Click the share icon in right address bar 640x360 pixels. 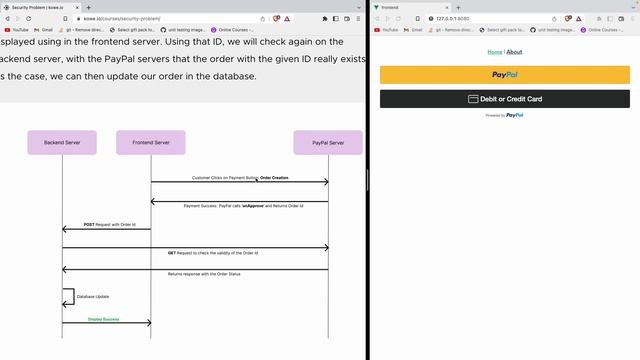(x=554, y=19)
